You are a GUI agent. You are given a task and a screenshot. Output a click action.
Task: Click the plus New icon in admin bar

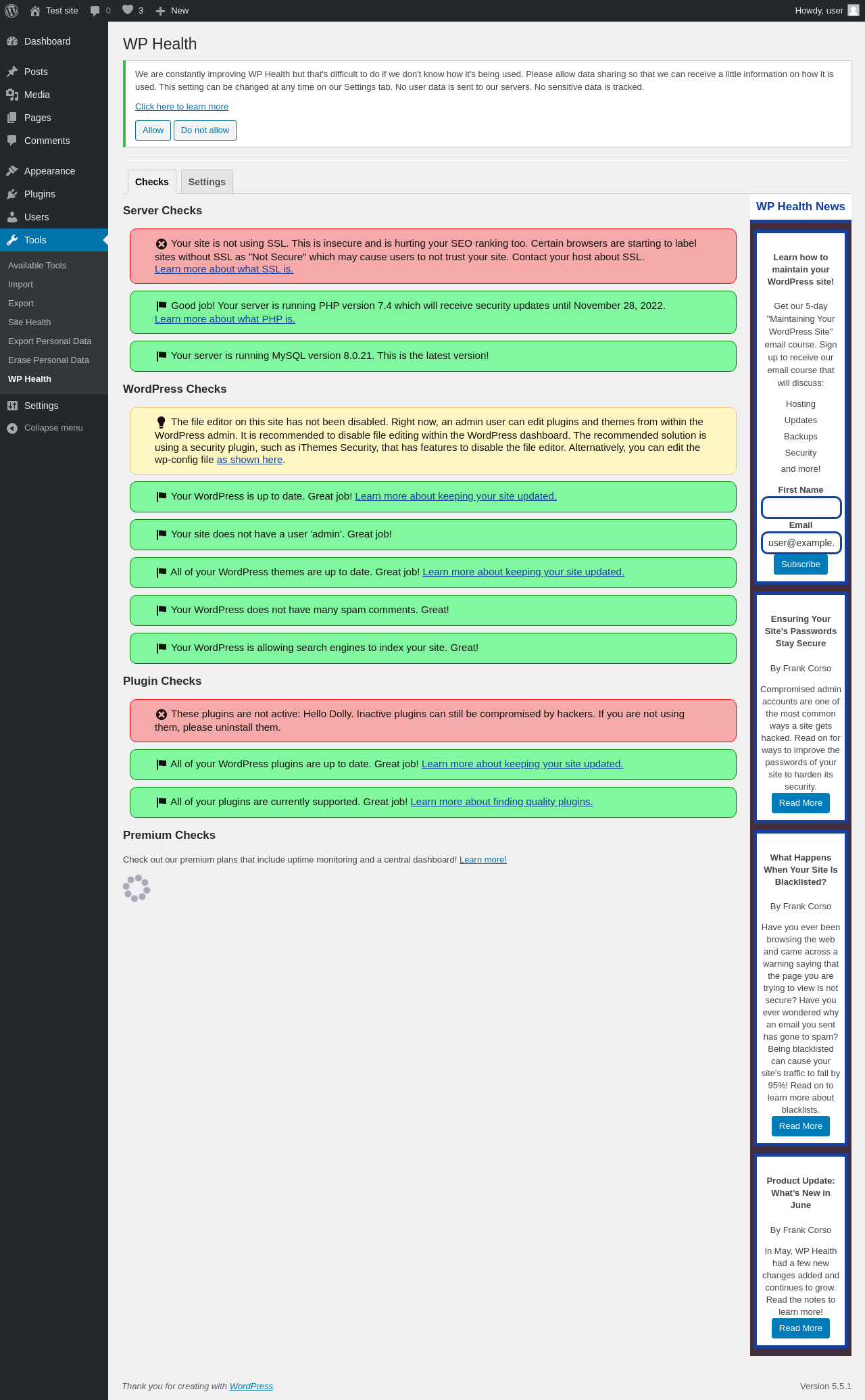pyautogui.click(x=160, y=11)
